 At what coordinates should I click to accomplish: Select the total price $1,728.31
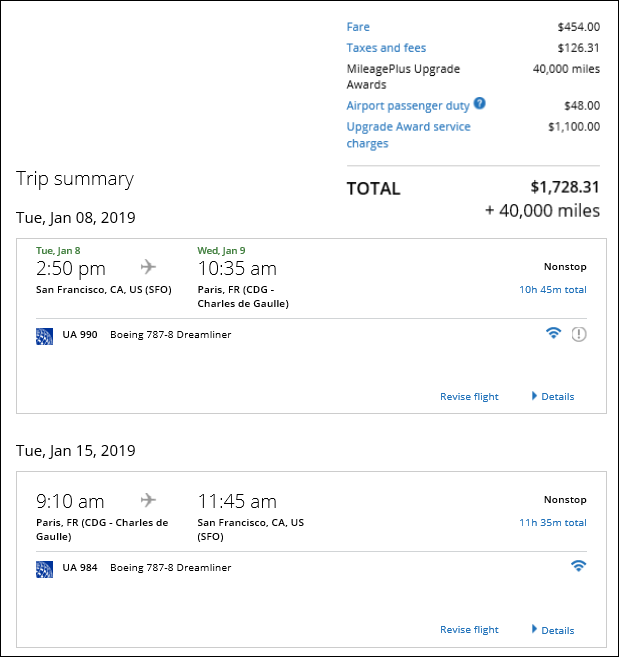(x=565, y=187)
